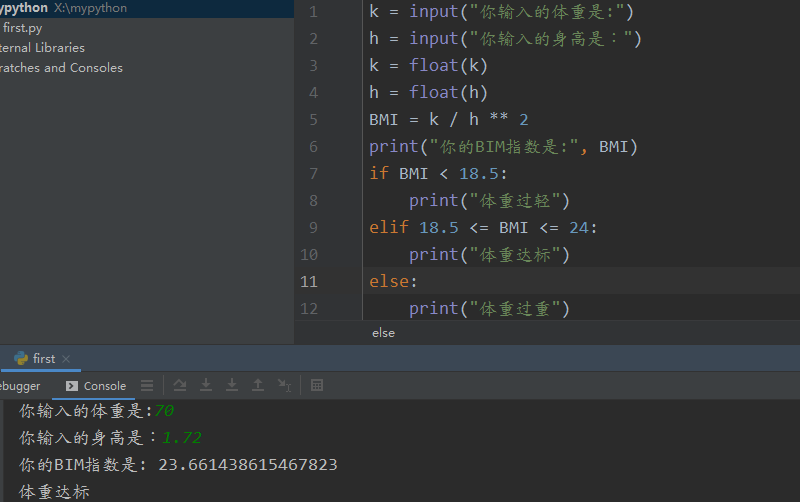Select Scratches and Consoles tree node
This screenshot has height=502, width=800.
61,68
